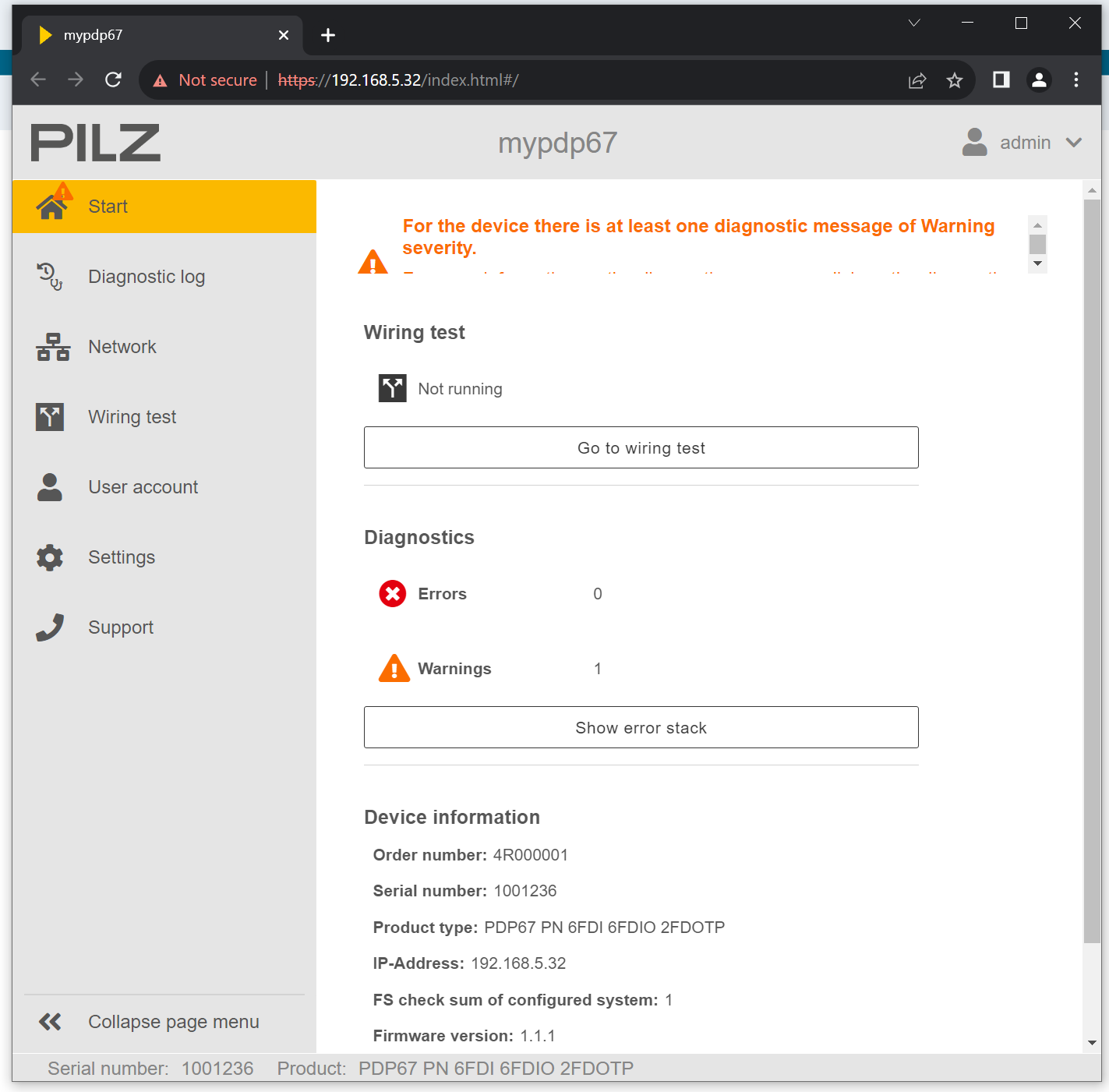Click the Warning severity diagnostic message text

[x=698, y=237]
